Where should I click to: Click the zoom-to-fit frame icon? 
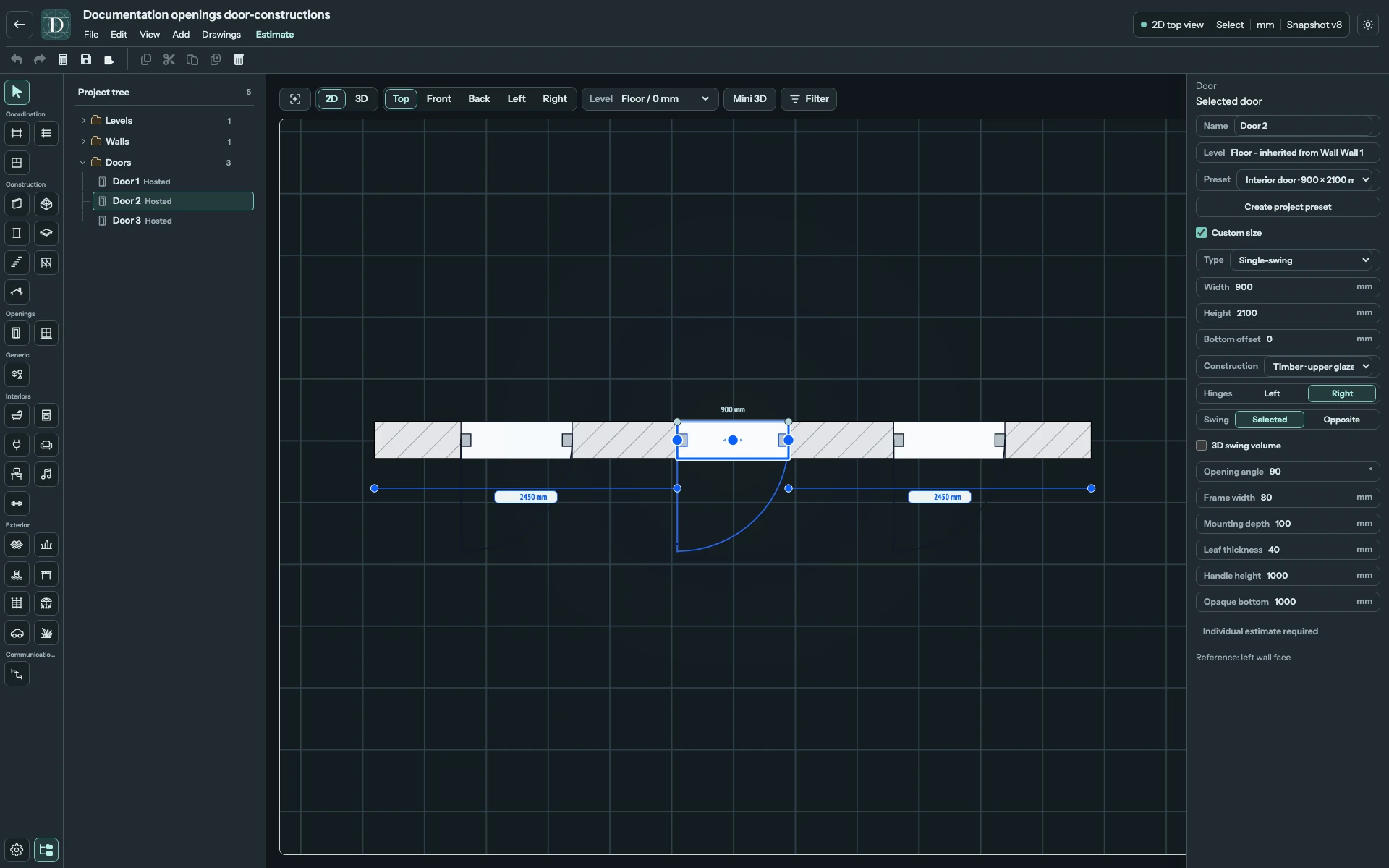point(295,99)
